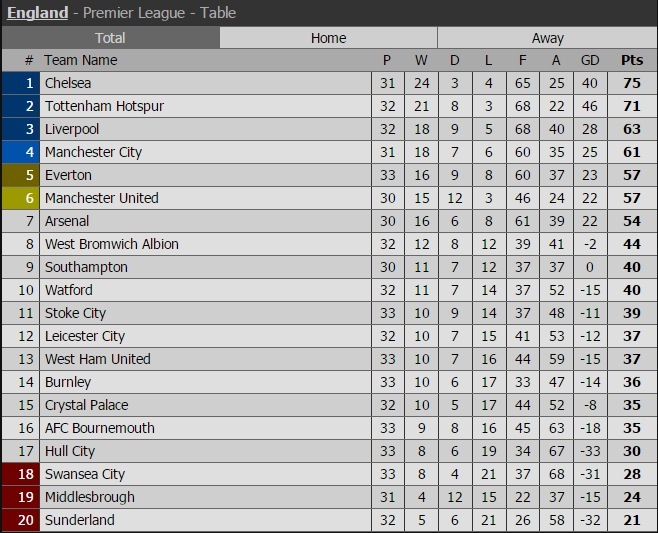Switch to the Away tab
Viewport: 658px width, 533px height.
tap(547, 38)
